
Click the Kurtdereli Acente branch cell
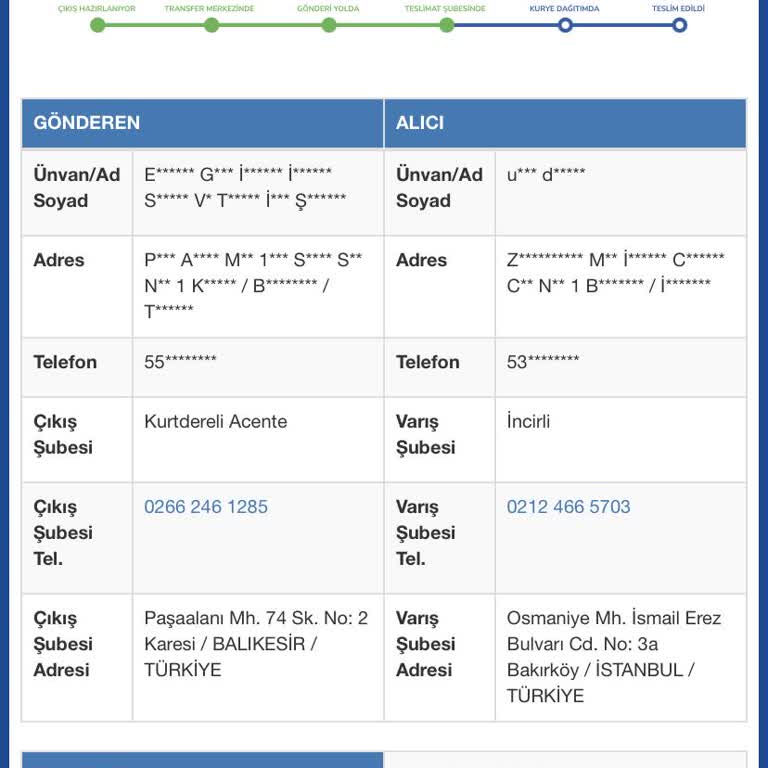258,440
